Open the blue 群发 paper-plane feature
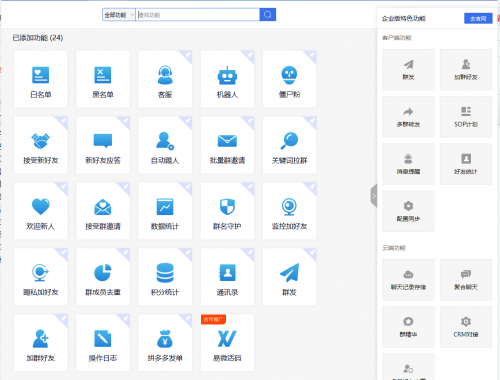 [289, 277]
